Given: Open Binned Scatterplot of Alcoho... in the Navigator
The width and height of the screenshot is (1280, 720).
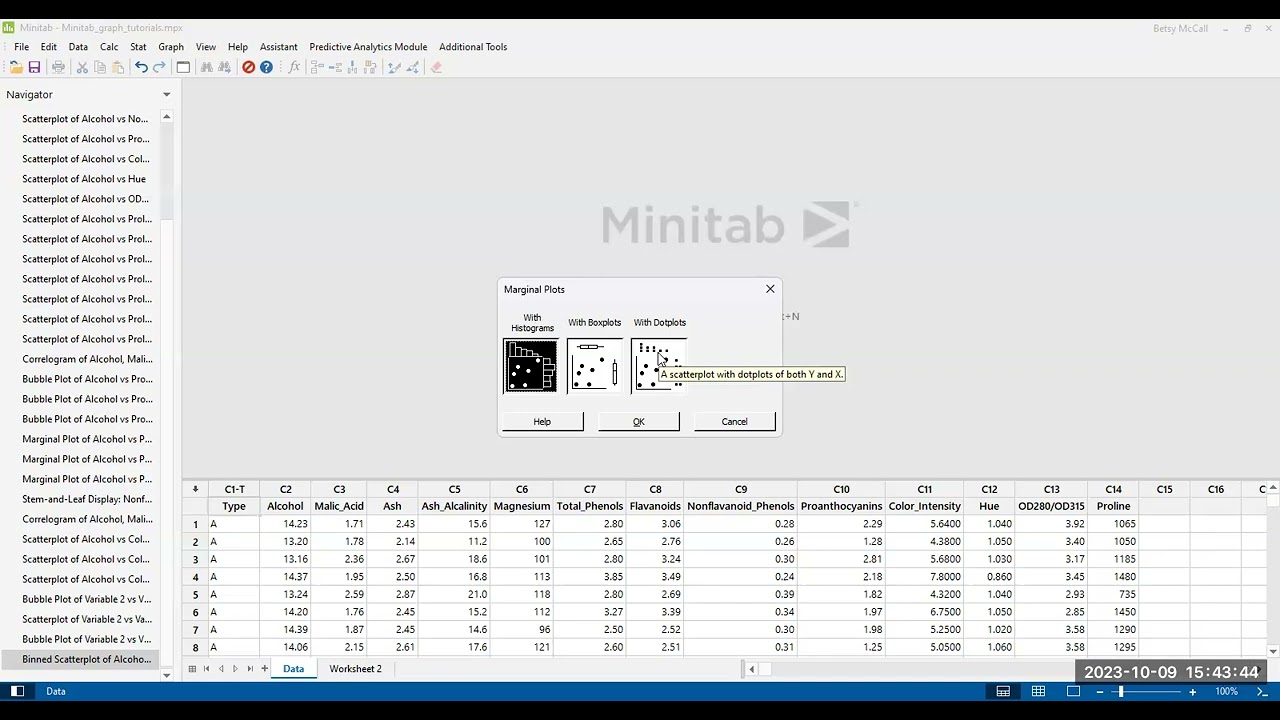Looking at the screenshot, I should click(87, 659).
